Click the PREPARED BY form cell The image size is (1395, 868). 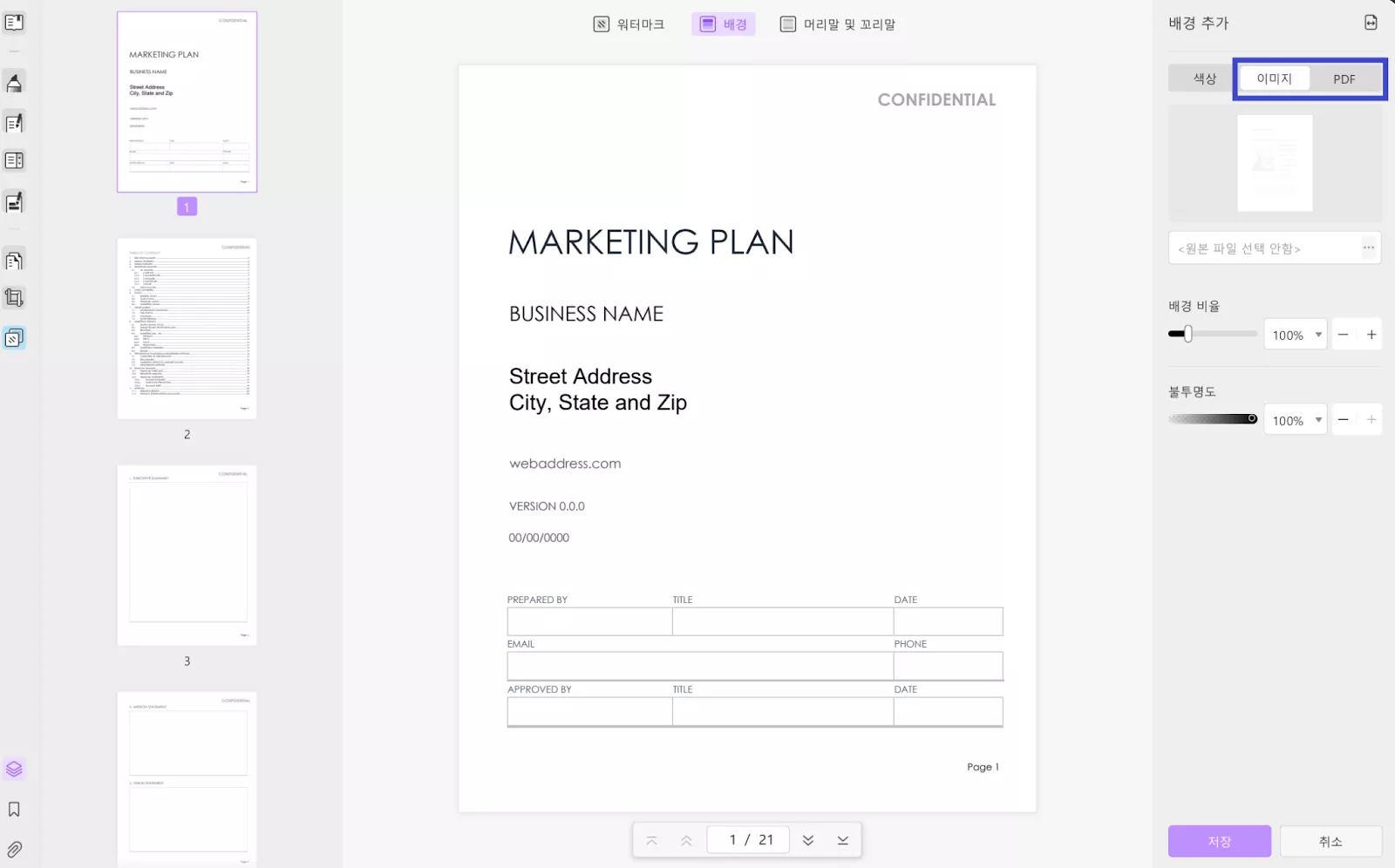pos(589,621)
